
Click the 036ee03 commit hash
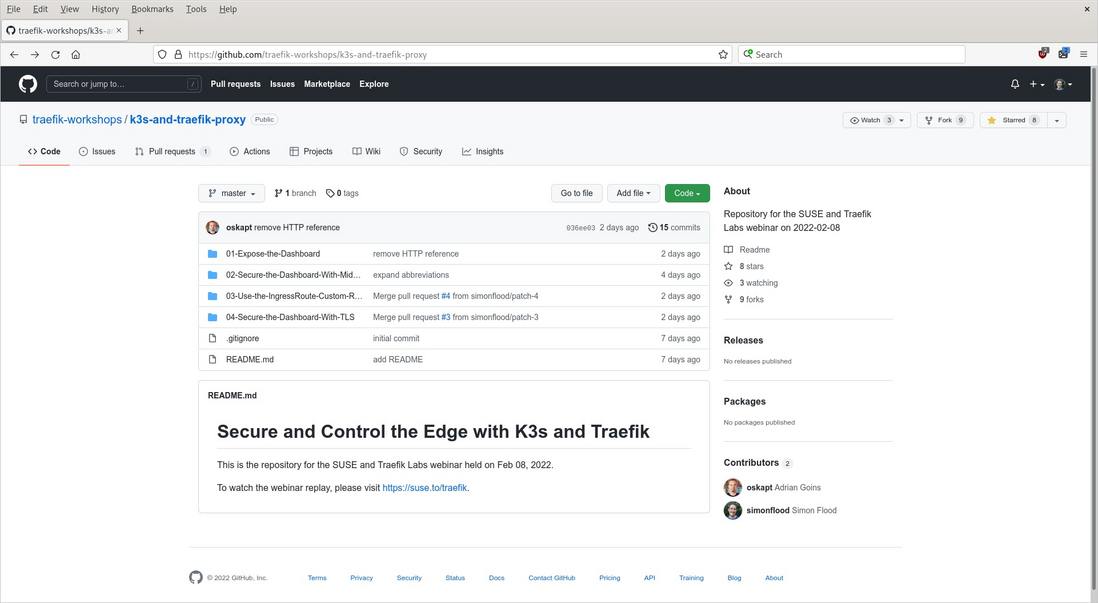(581, 228)
